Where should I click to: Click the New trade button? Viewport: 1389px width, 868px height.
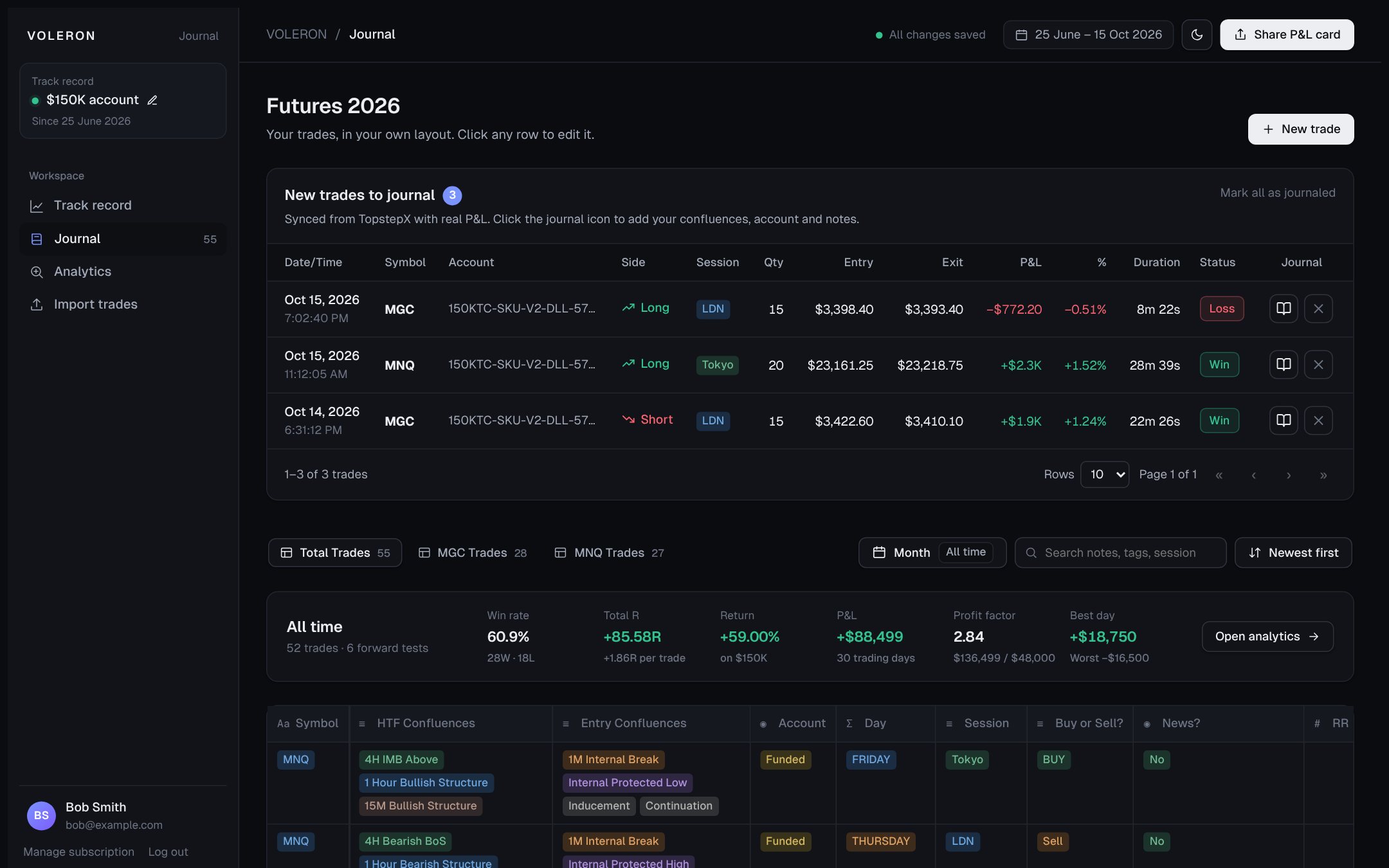pyautogui.click(x=1301, y=129)
